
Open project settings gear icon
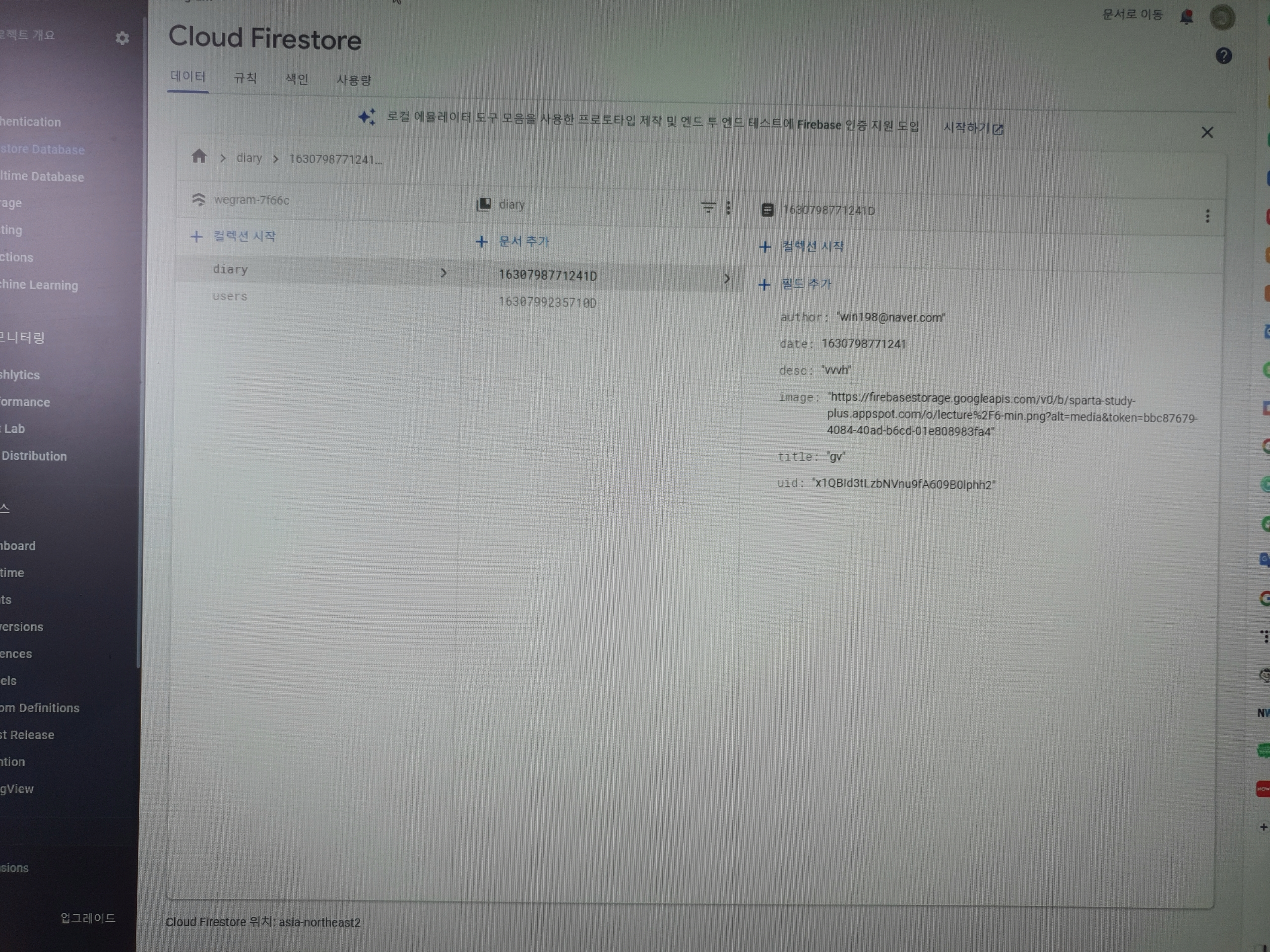(122, 38)
